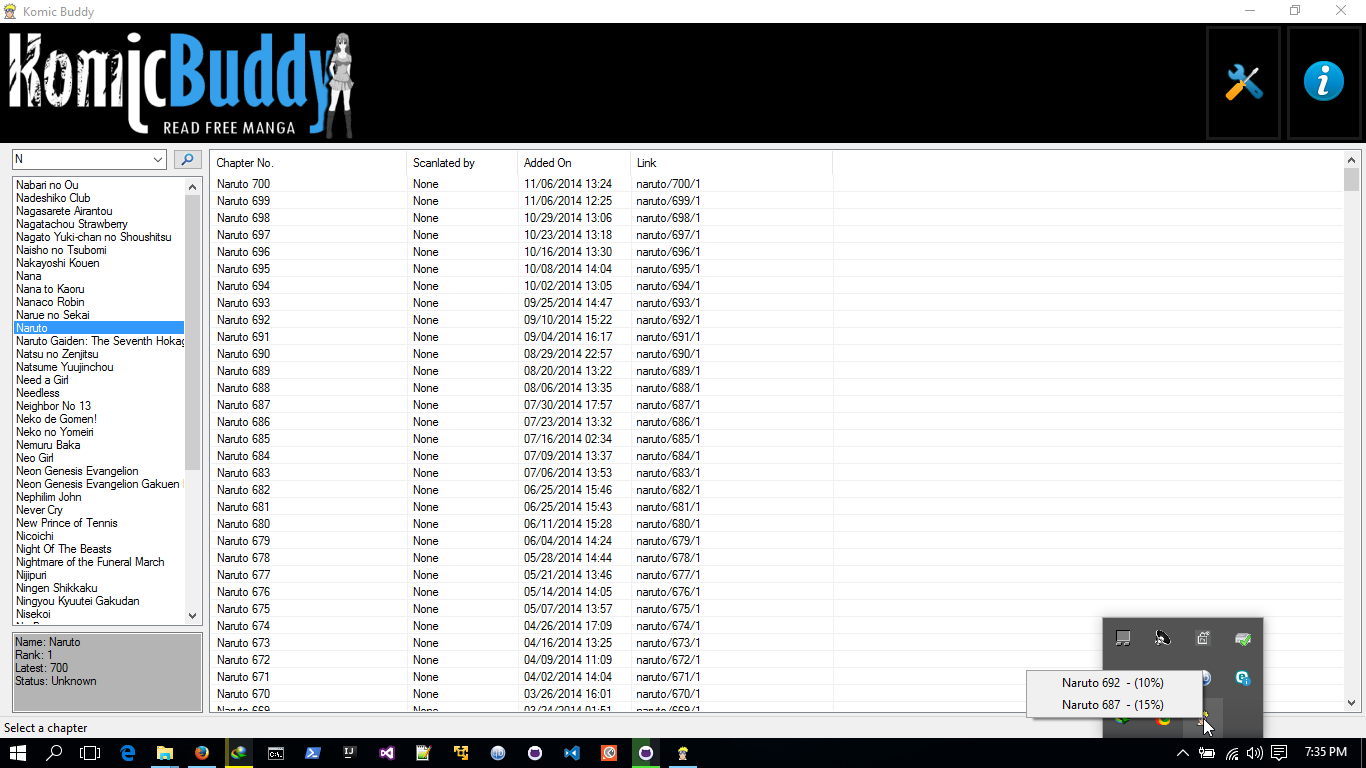
Task: Click the satellite dish tray icon
Action: point(1162,638)
